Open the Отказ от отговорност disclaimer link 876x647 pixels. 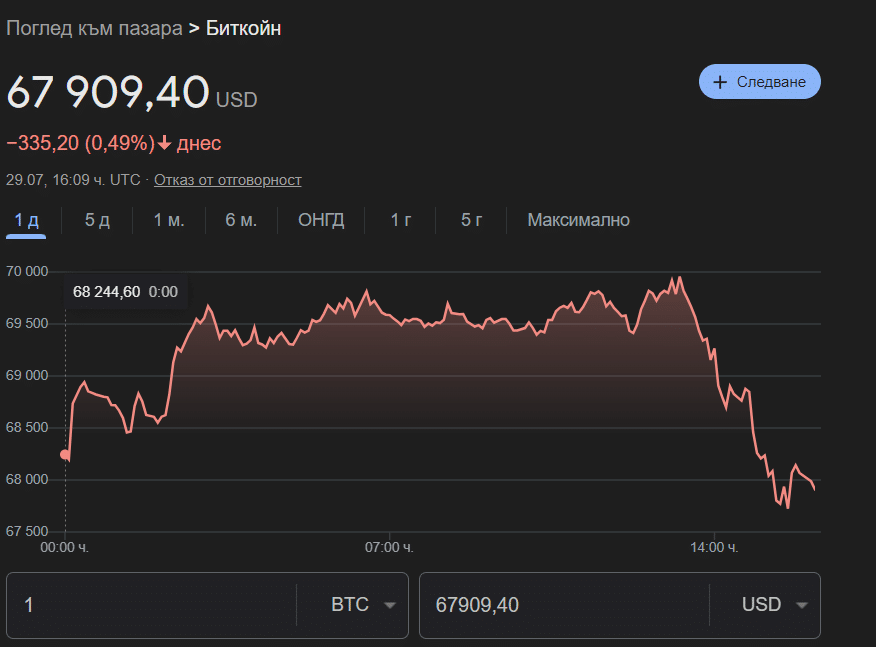[227, 180]
